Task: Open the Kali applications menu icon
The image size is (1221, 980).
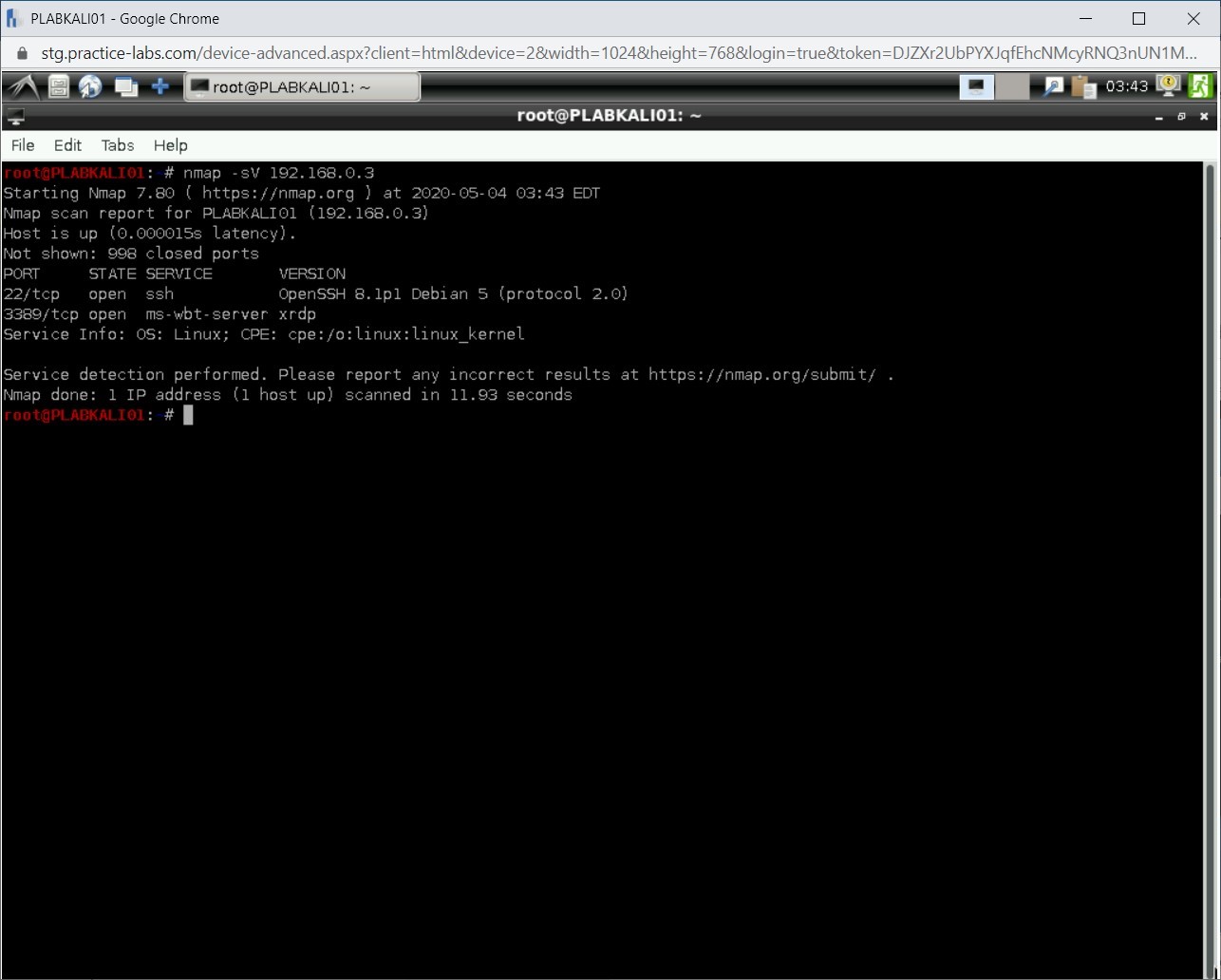Action: click(x=22, y=87)
